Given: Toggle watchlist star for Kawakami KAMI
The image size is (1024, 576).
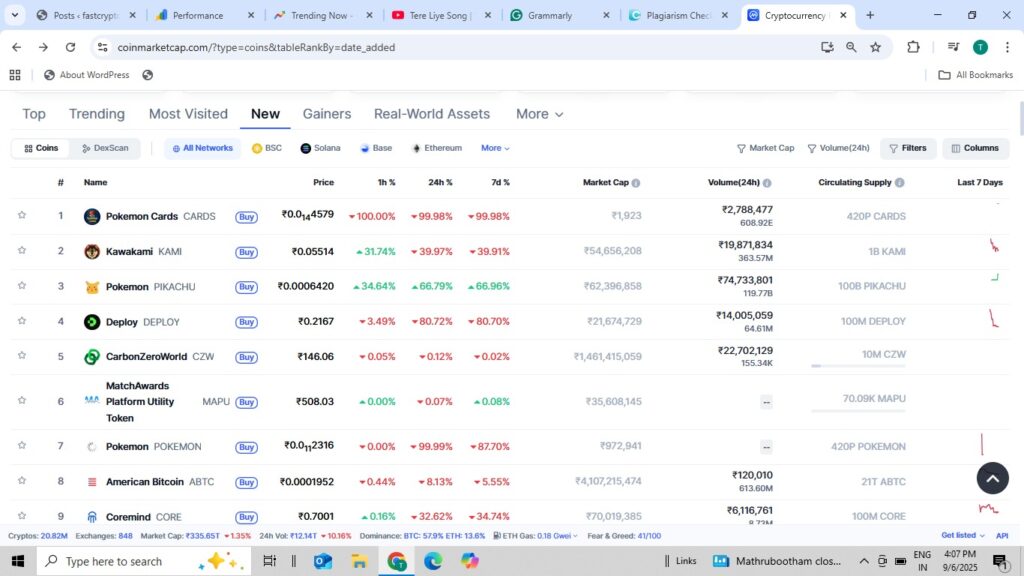Looking at the screenshot, I should 21,251.
